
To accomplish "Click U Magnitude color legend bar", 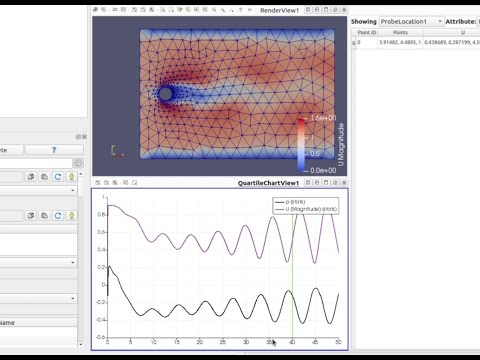I will click(x=301, y=145).
